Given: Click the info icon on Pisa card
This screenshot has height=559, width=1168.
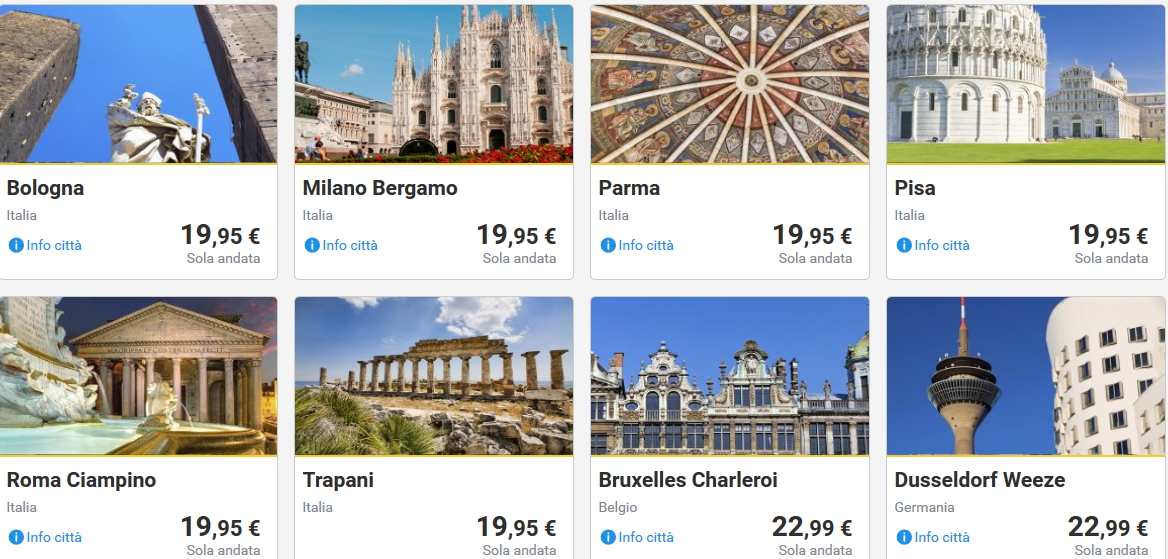Looking at the screenshot, I should [x=904, y=245].
